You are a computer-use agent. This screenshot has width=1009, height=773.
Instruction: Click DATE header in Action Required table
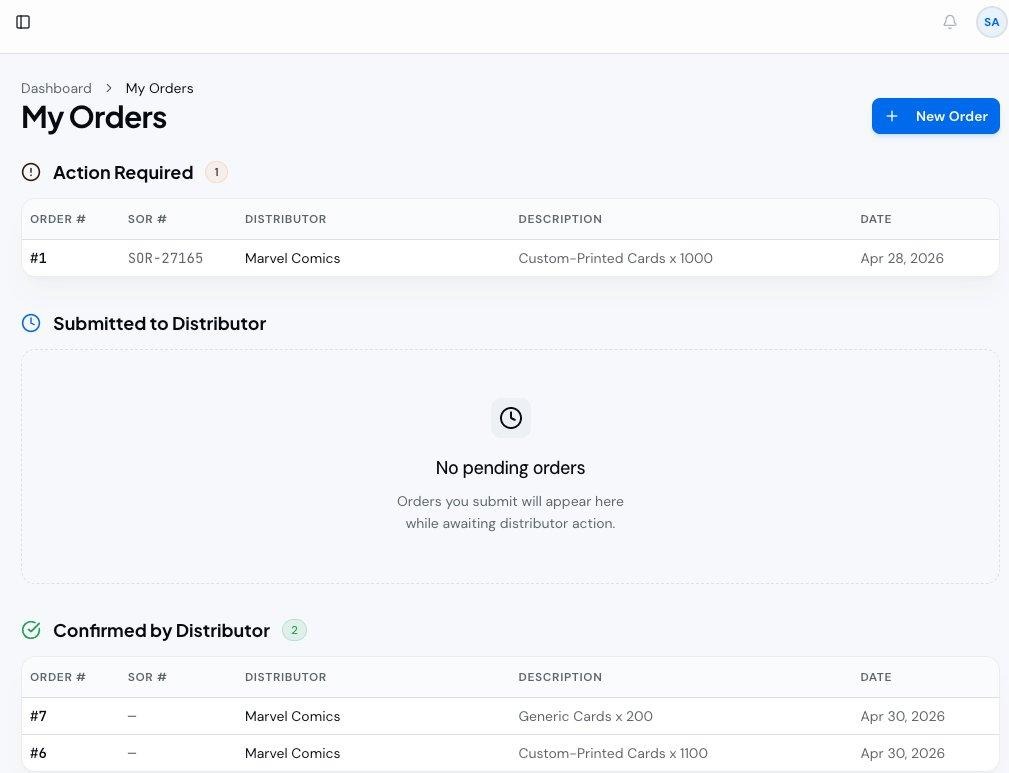pos(876,219)
